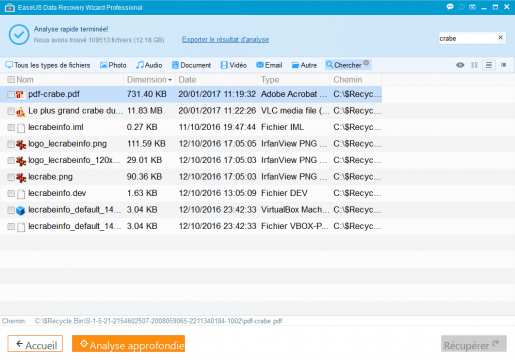The width and height of the screenshot is (515, 360).
Task: Select Tous les types de fichiers tab
Action: click(x=48, y=65)
